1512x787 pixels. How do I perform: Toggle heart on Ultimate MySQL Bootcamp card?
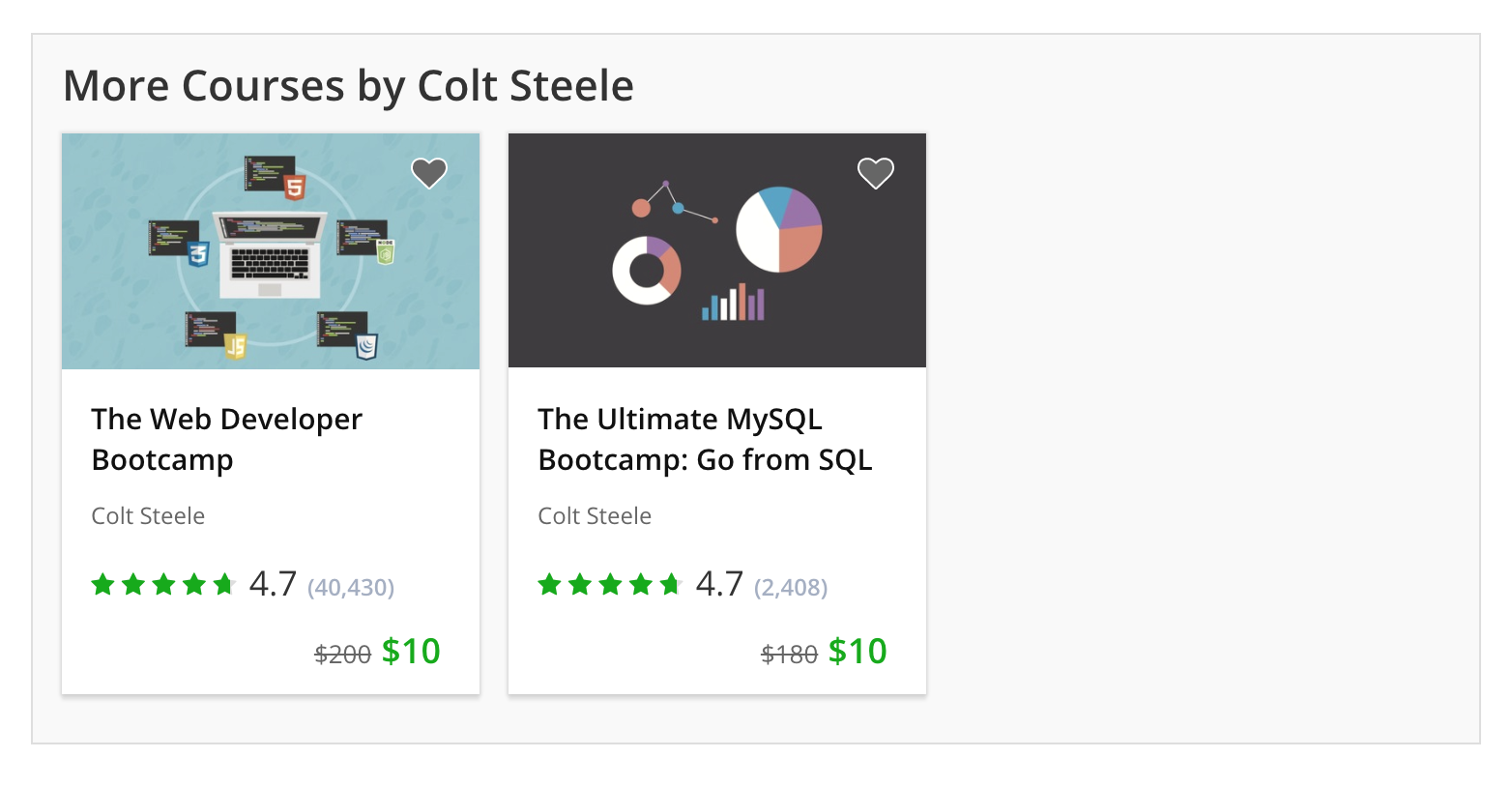pos(876,173)
